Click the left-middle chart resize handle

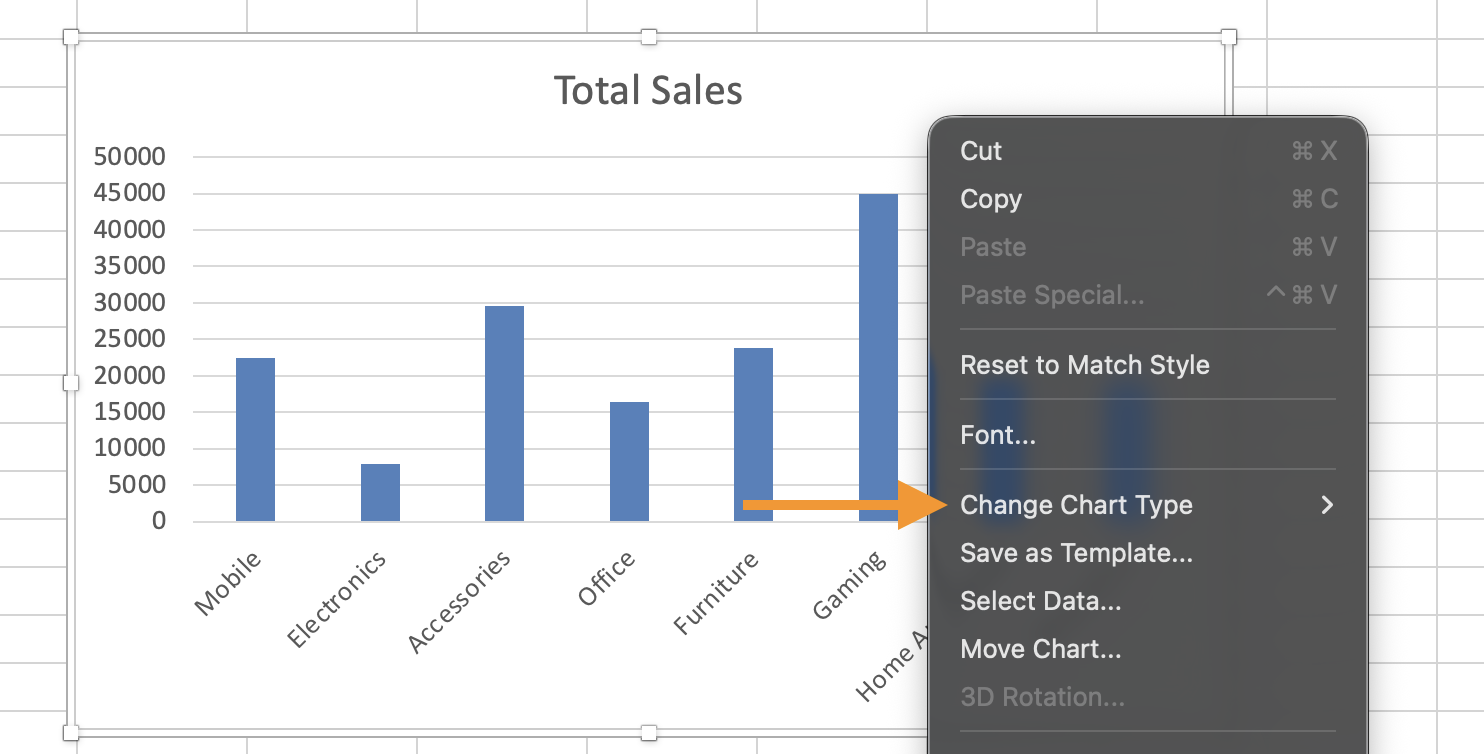(x=71, y=383)
